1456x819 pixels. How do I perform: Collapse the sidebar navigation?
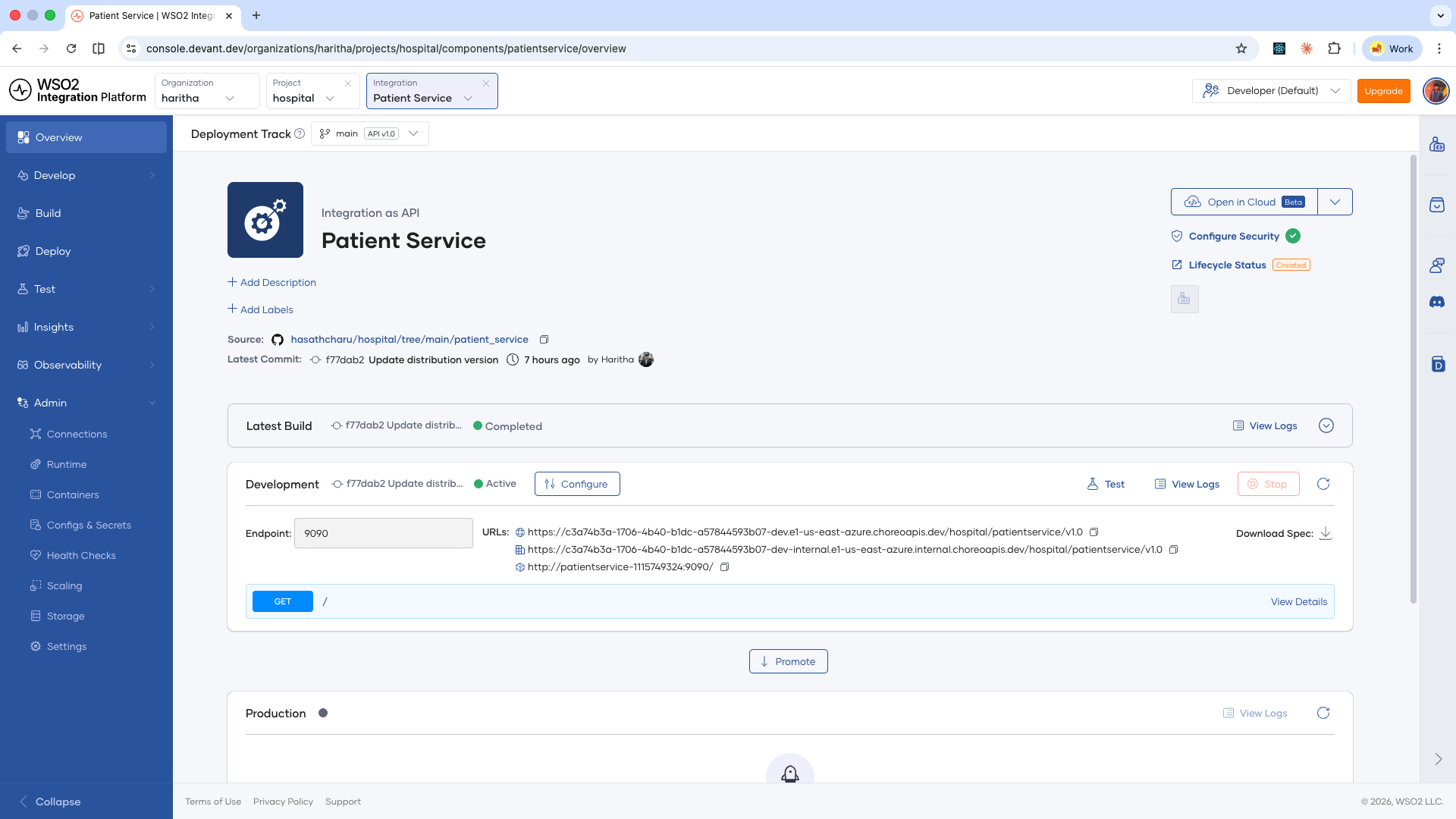pos(50,802)
